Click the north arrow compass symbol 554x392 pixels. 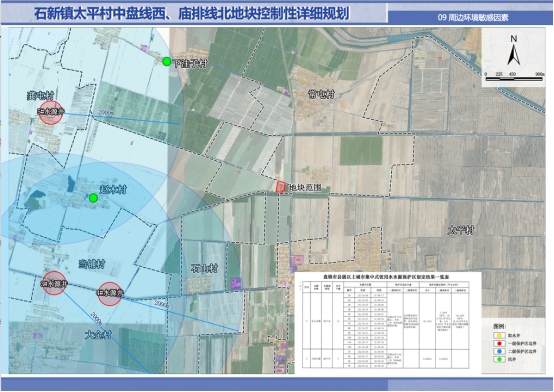pos(514,50)
